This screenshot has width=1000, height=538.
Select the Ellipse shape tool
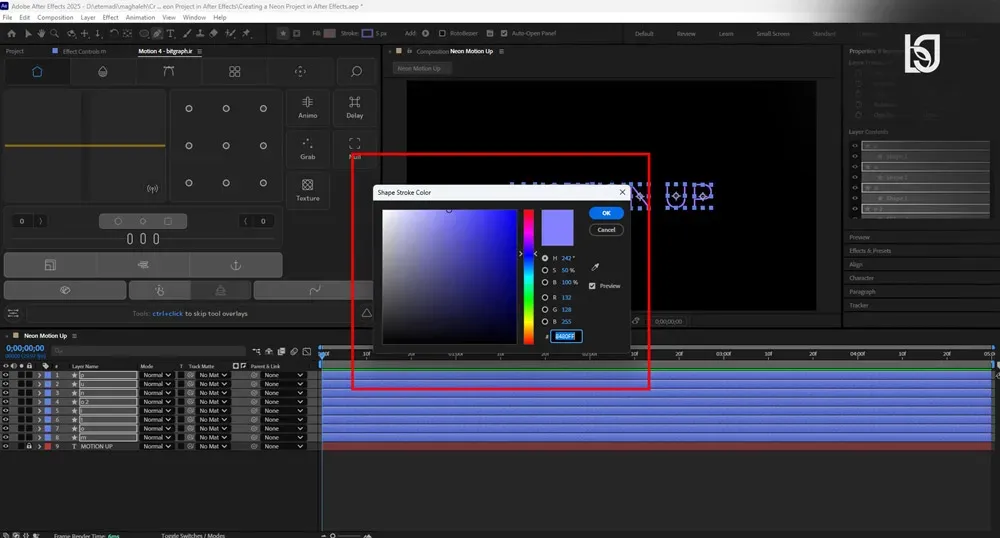144,33
